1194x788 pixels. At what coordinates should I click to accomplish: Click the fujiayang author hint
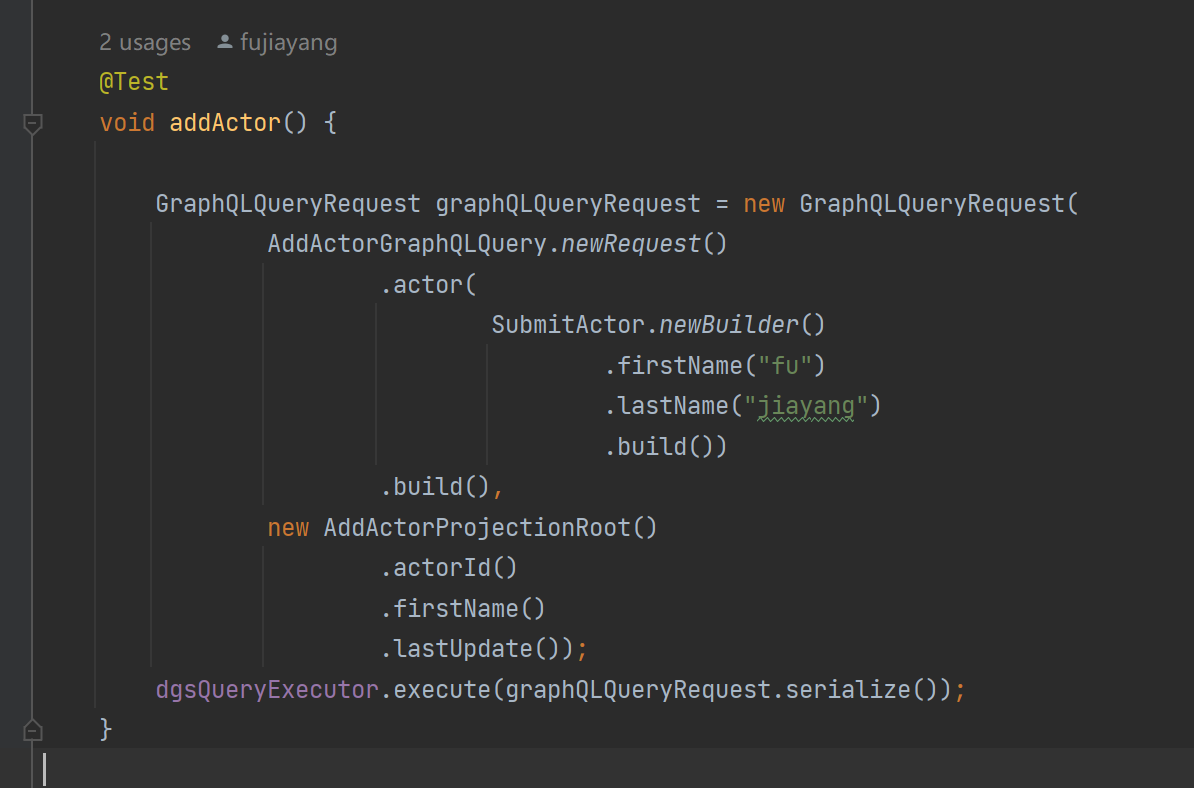click(x=288, y=43)
